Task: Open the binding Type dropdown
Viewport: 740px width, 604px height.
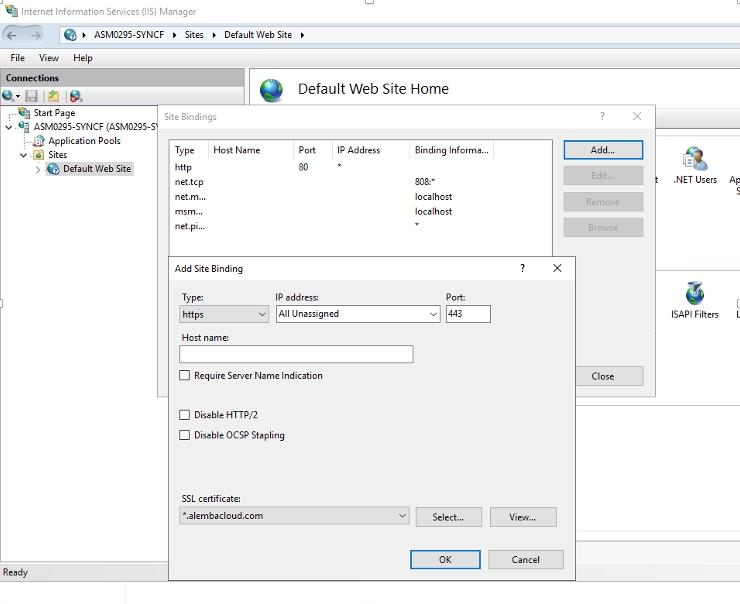Action: click(x=224, y=314)
